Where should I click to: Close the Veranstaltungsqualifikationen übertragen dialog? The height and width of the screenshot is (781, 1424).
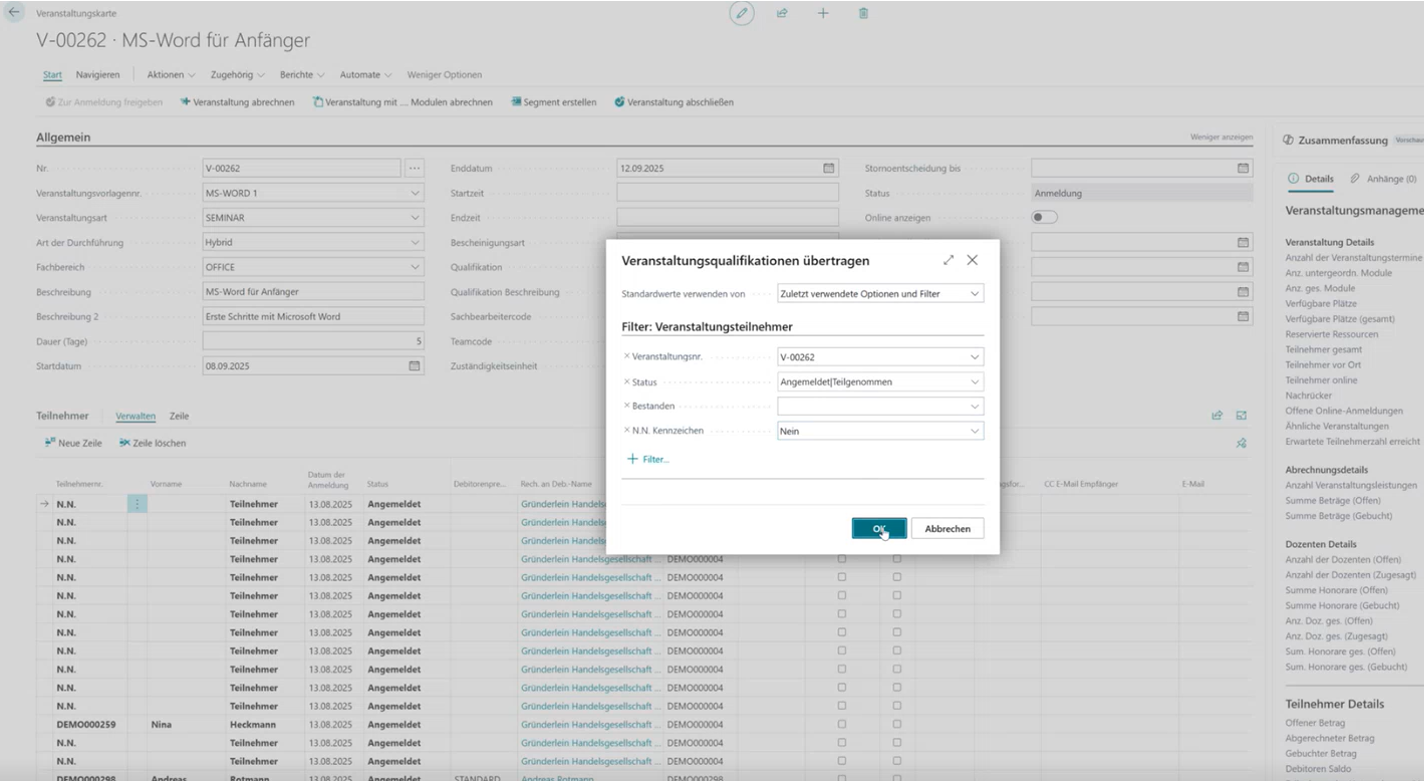972,260
